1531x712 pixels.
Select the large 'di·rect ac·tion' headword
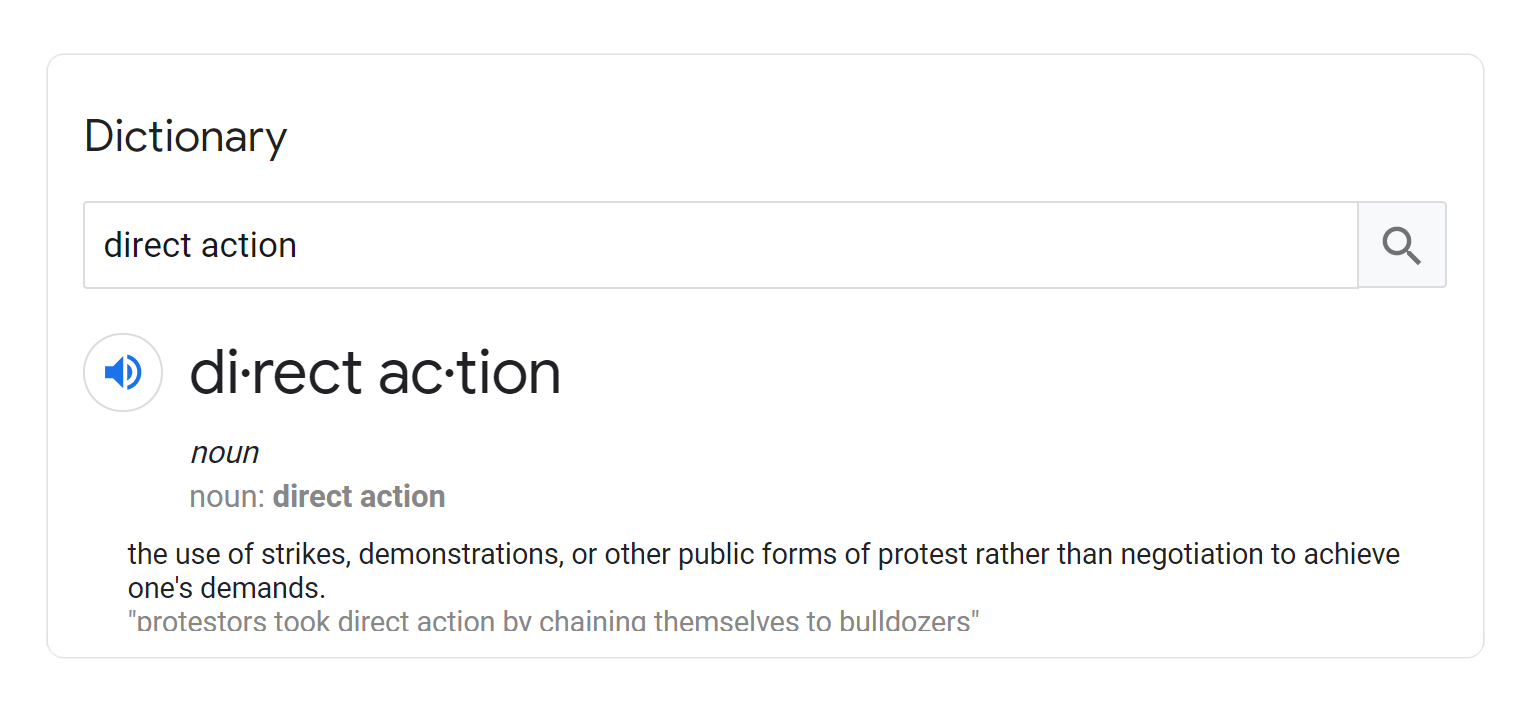(x=375, y=373)
